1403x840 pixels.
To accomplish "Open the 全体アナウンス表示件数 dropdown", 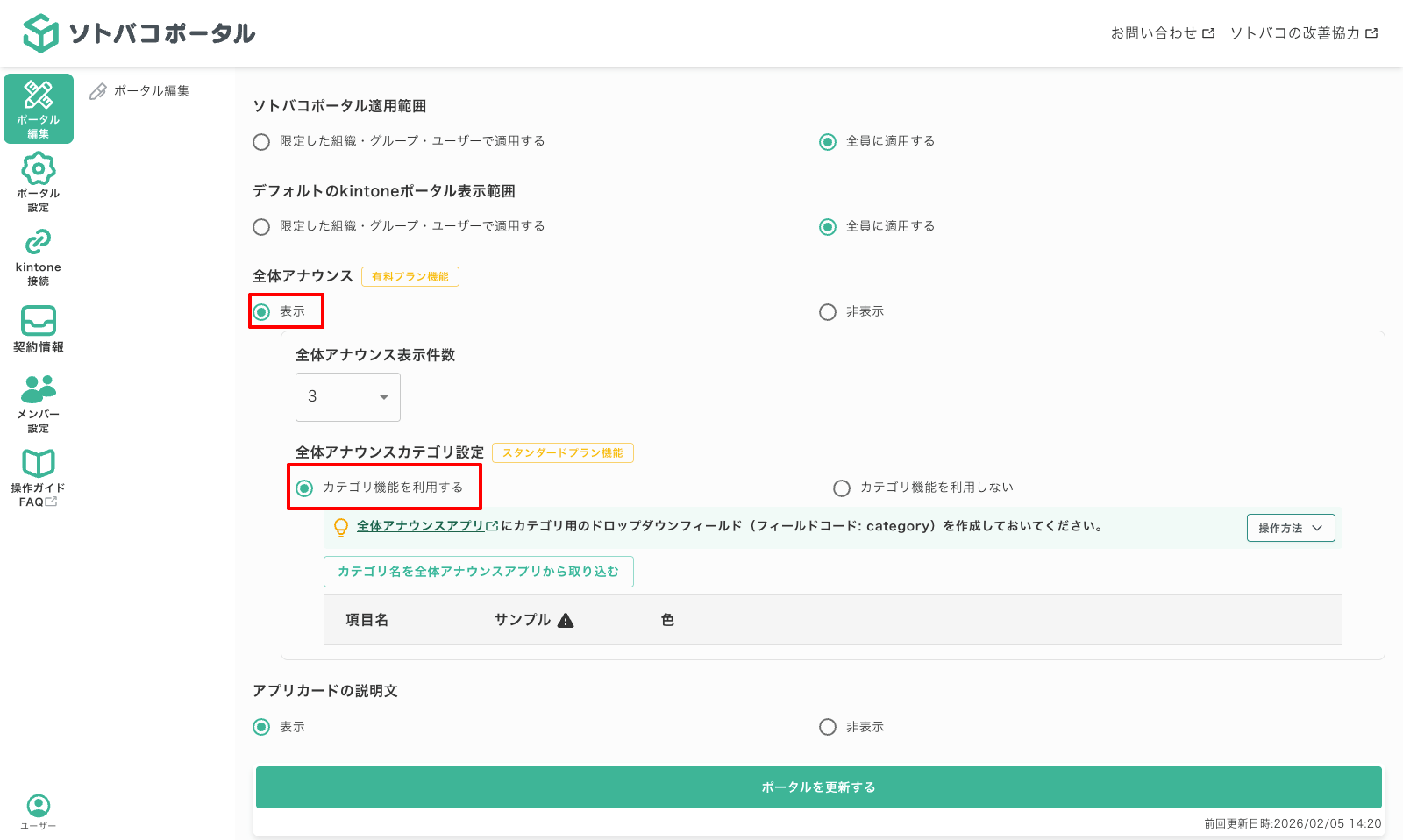I will 347,396.
